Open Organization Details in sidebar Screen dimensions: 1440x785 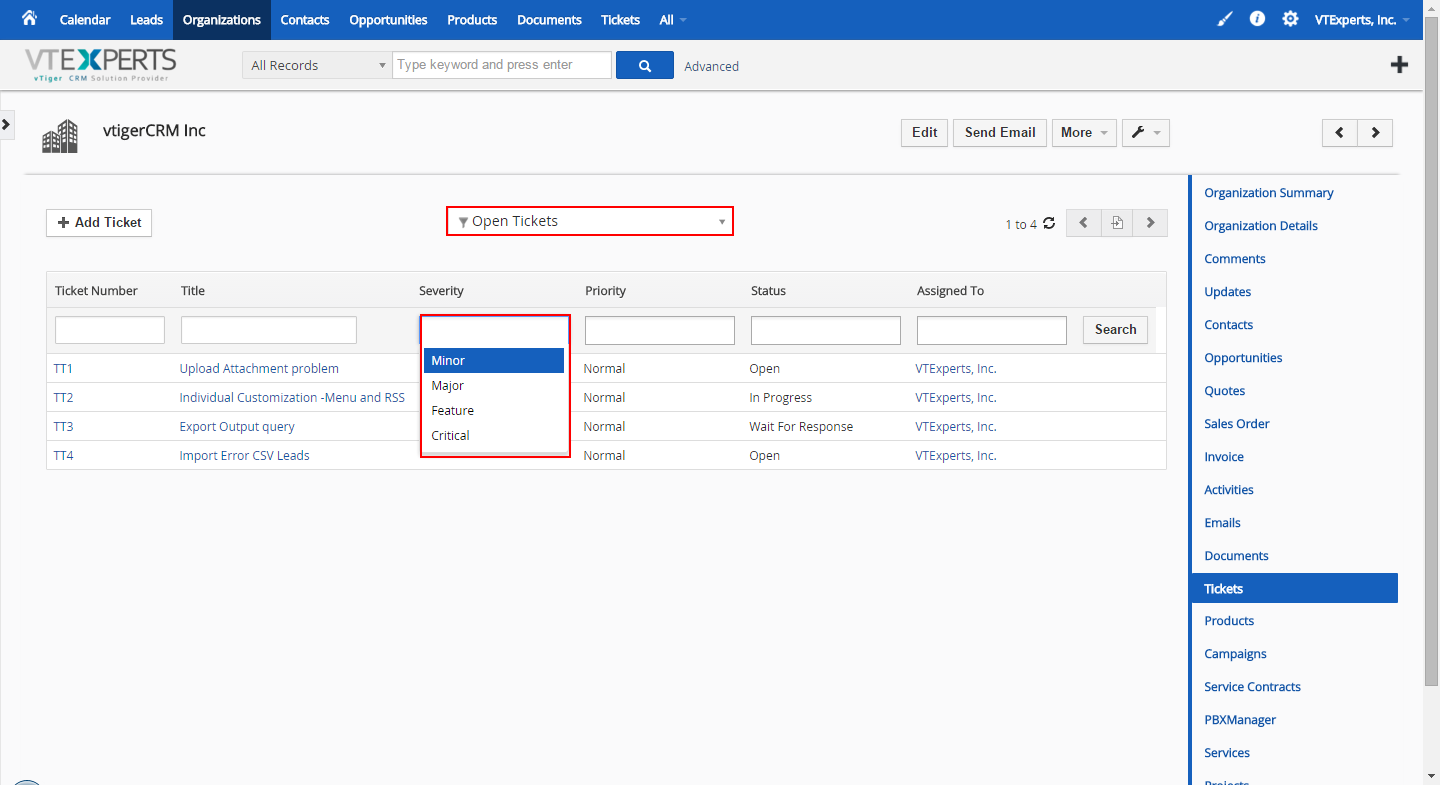(x=1261, y=226)
